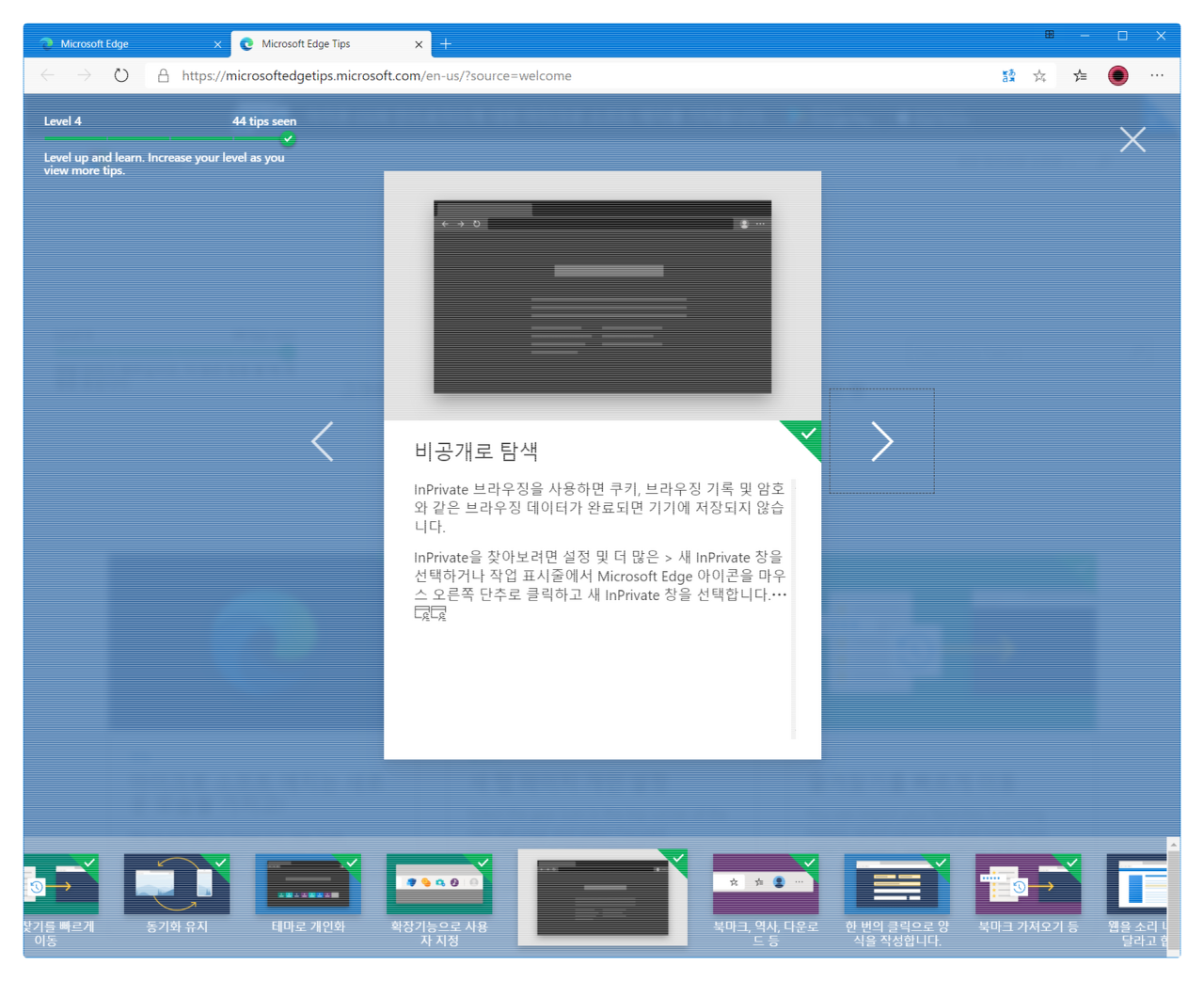Click the thumbnail strip scrollbar up arrow
The height and width of the screenshot is (981, 1204).
tap(1173, 845)
